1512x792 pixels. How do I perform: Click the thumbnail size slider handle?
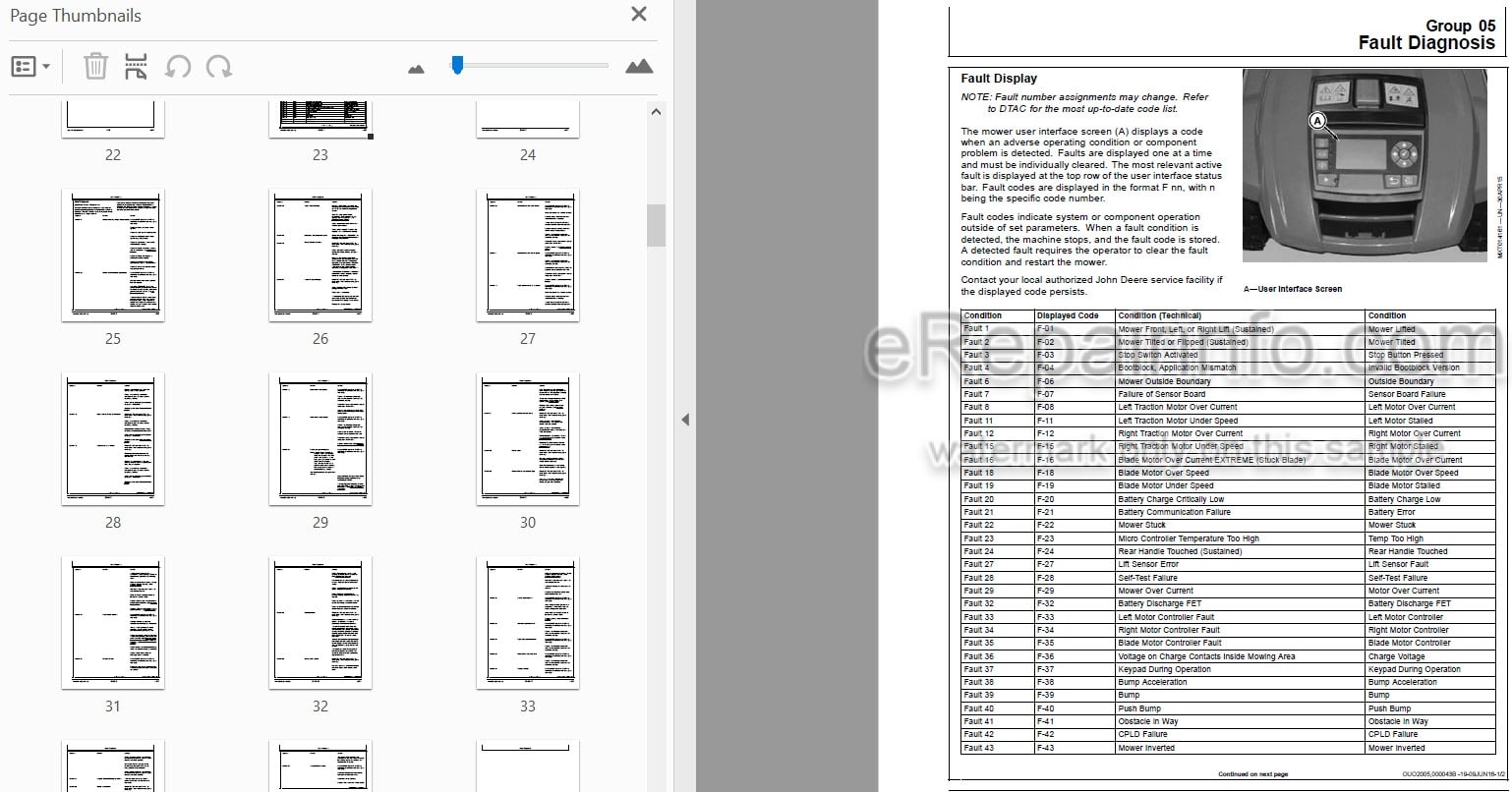pyautogui.click(x=457, y=65)
